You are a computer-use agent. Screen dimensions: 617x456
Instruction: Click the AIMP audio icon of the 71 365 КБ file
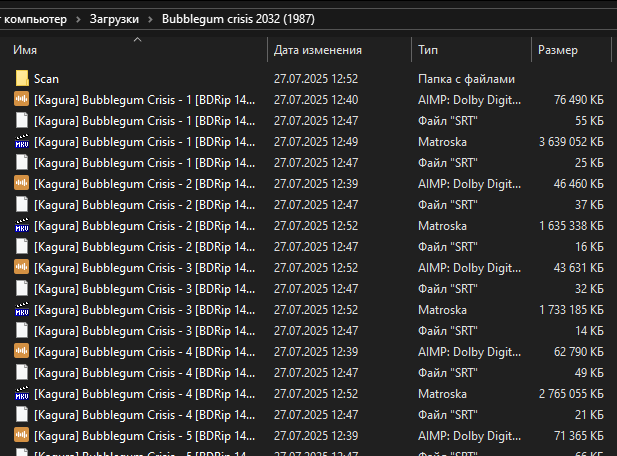[22, 435]
